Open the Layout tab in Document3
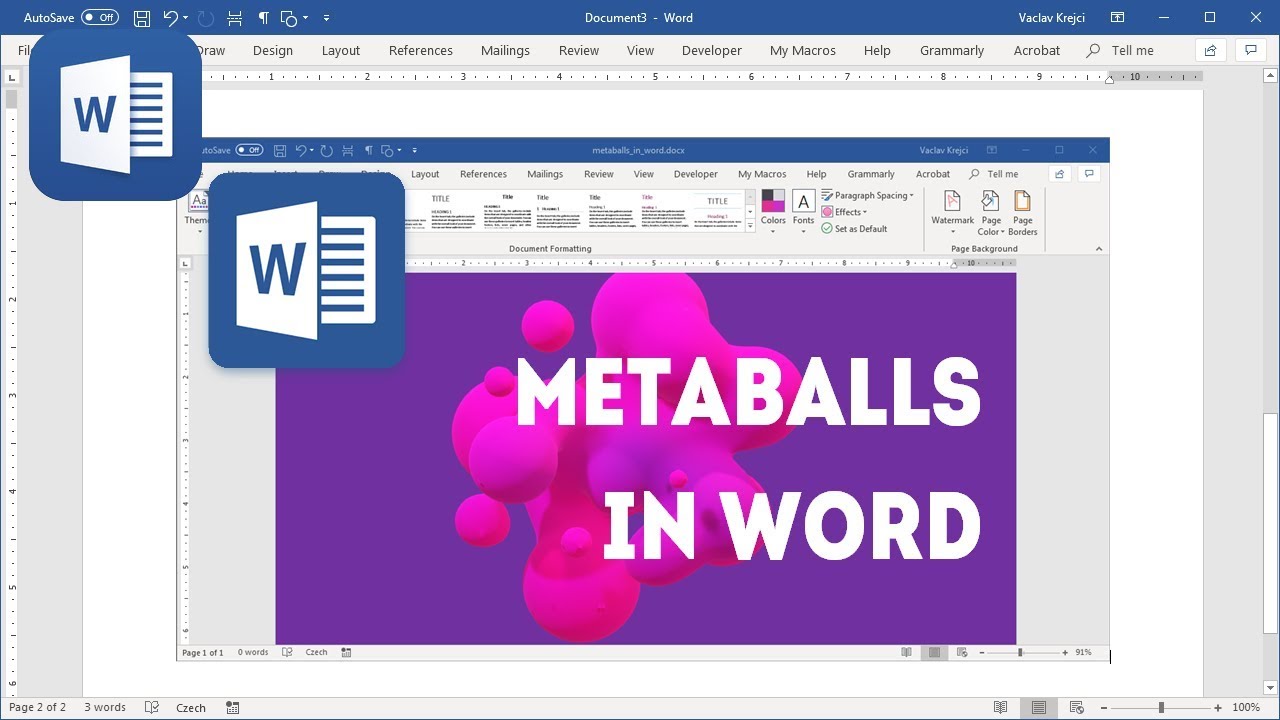 [341, 50]
